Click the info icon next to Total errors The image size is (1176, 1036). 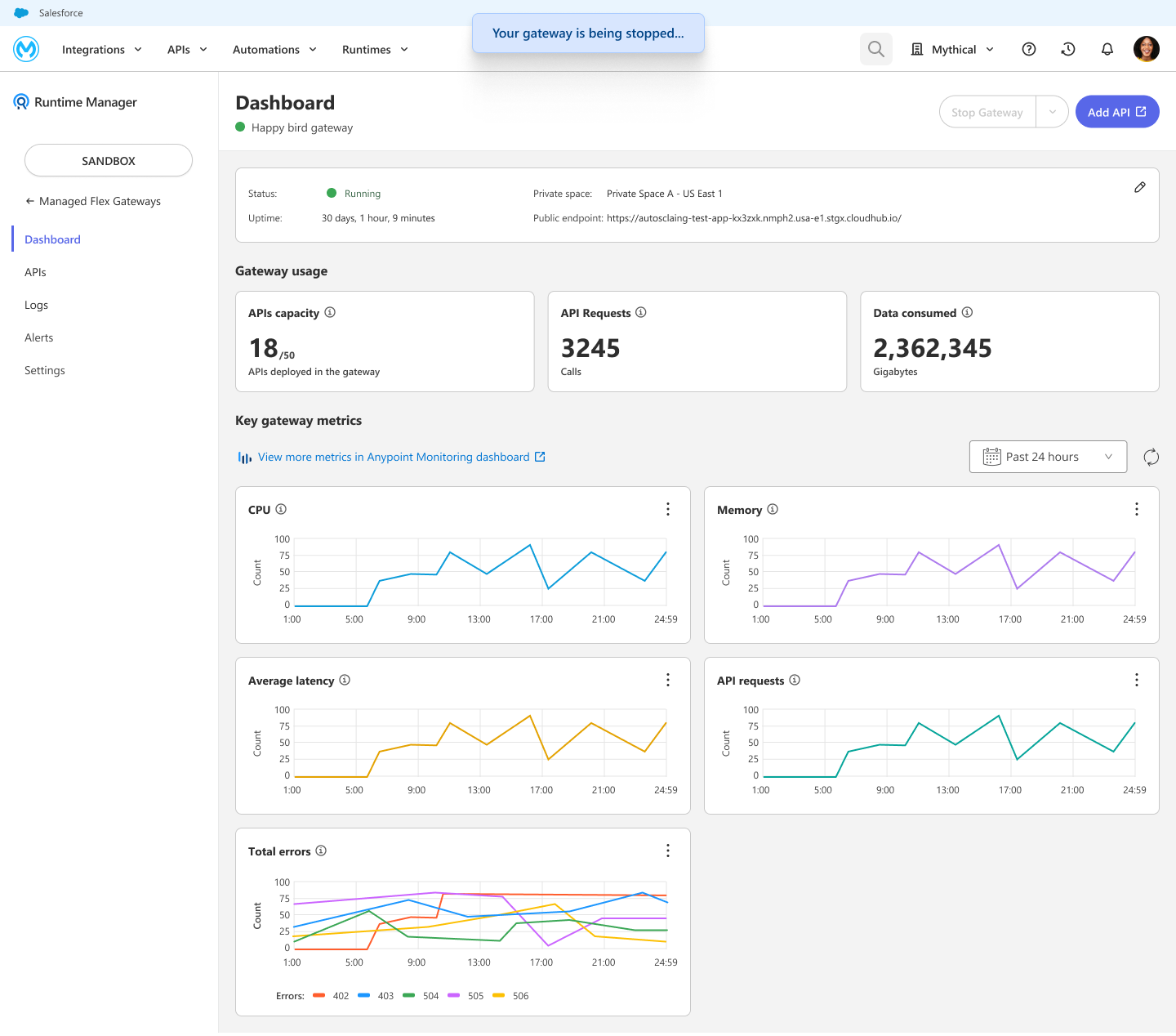point(321,851)
